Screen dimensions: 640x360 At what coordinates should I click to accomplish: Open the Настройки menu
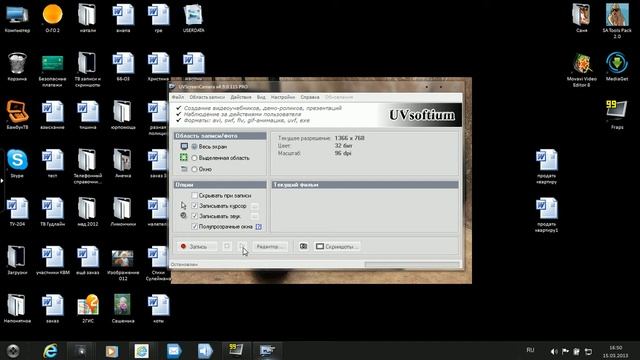[x=283, y=97]
